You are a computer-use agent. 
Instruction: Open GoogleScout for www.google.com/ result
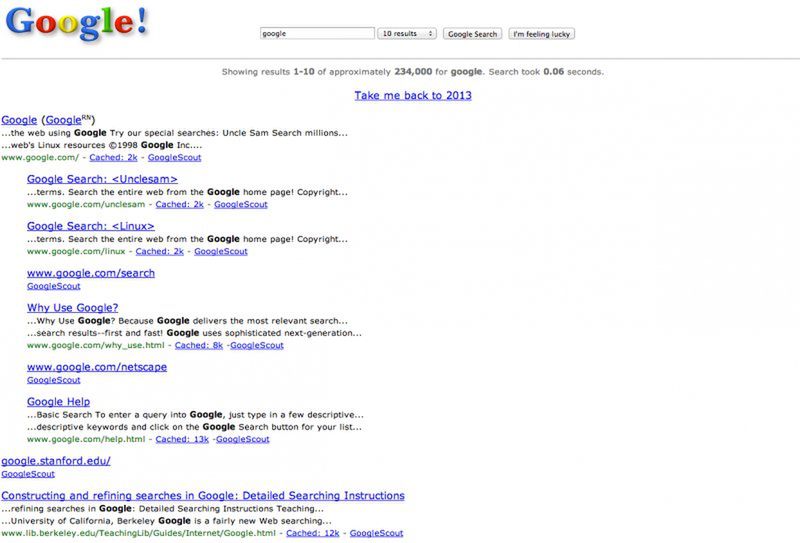(x=174, y=157)
